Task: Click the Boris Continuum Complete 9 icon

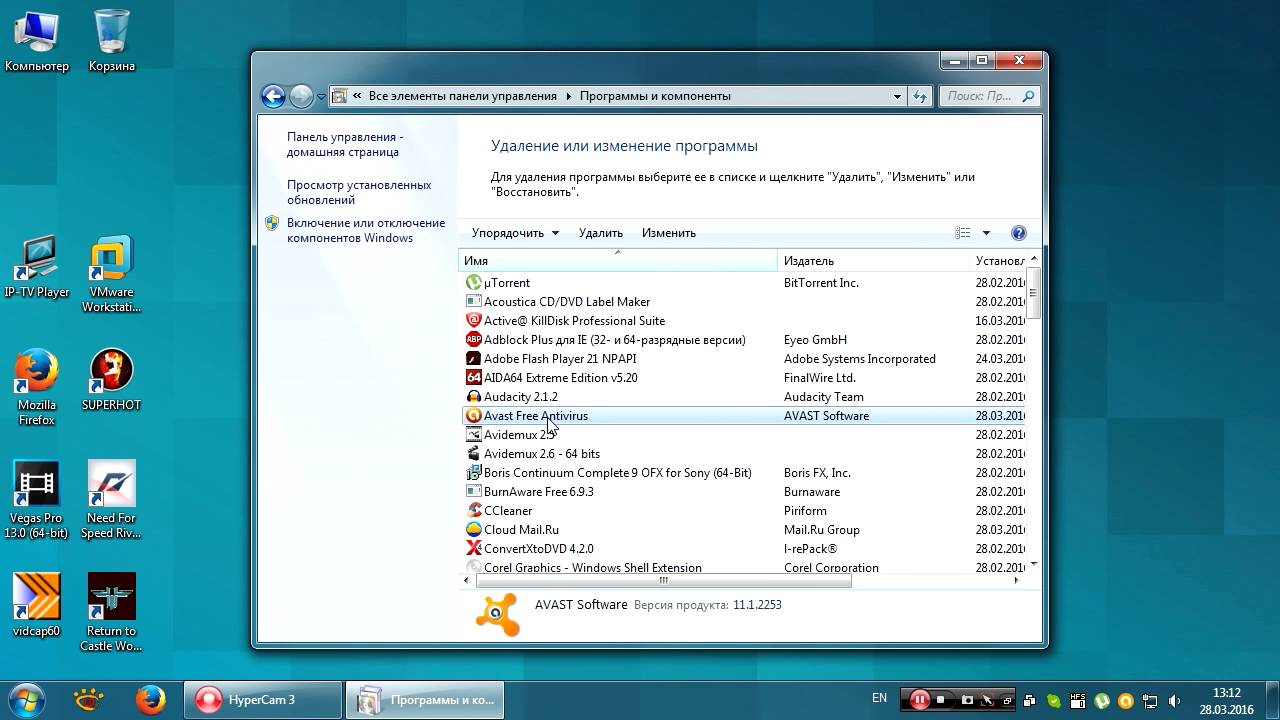Action: 474,473
